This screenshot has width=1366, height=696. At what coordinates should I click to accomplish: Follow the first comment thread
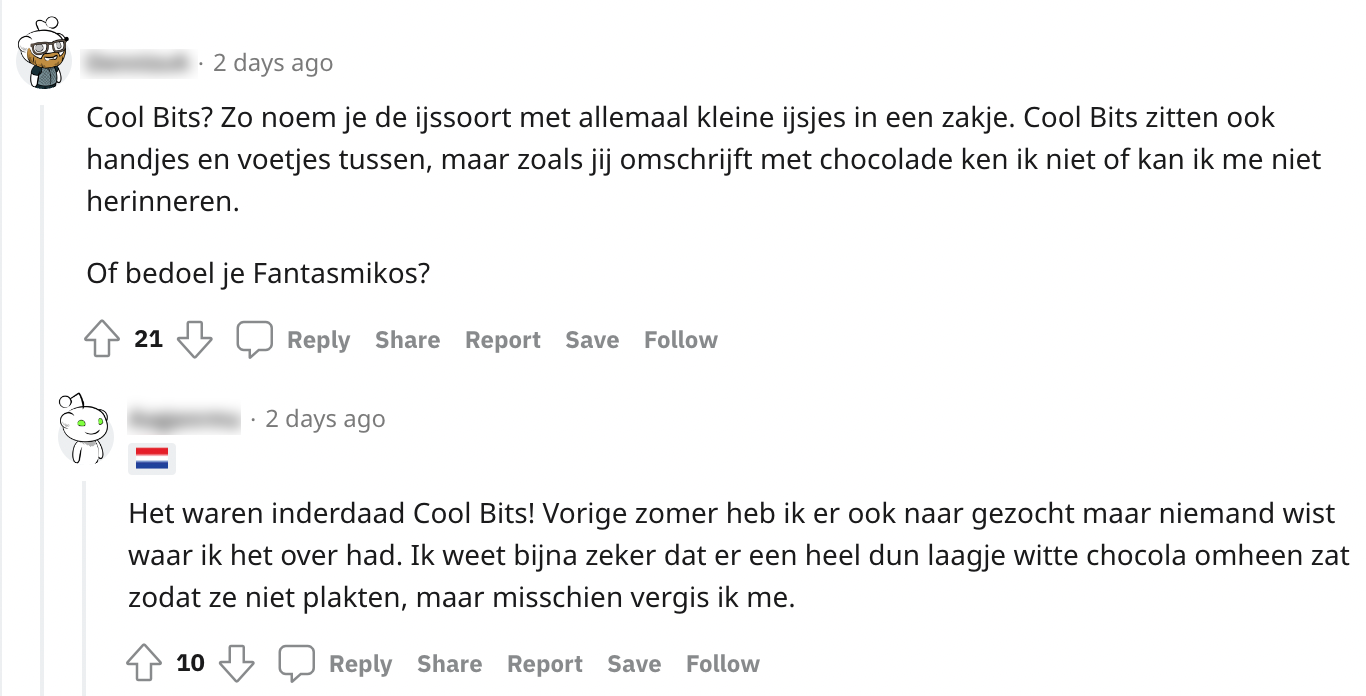click(680, 340)
